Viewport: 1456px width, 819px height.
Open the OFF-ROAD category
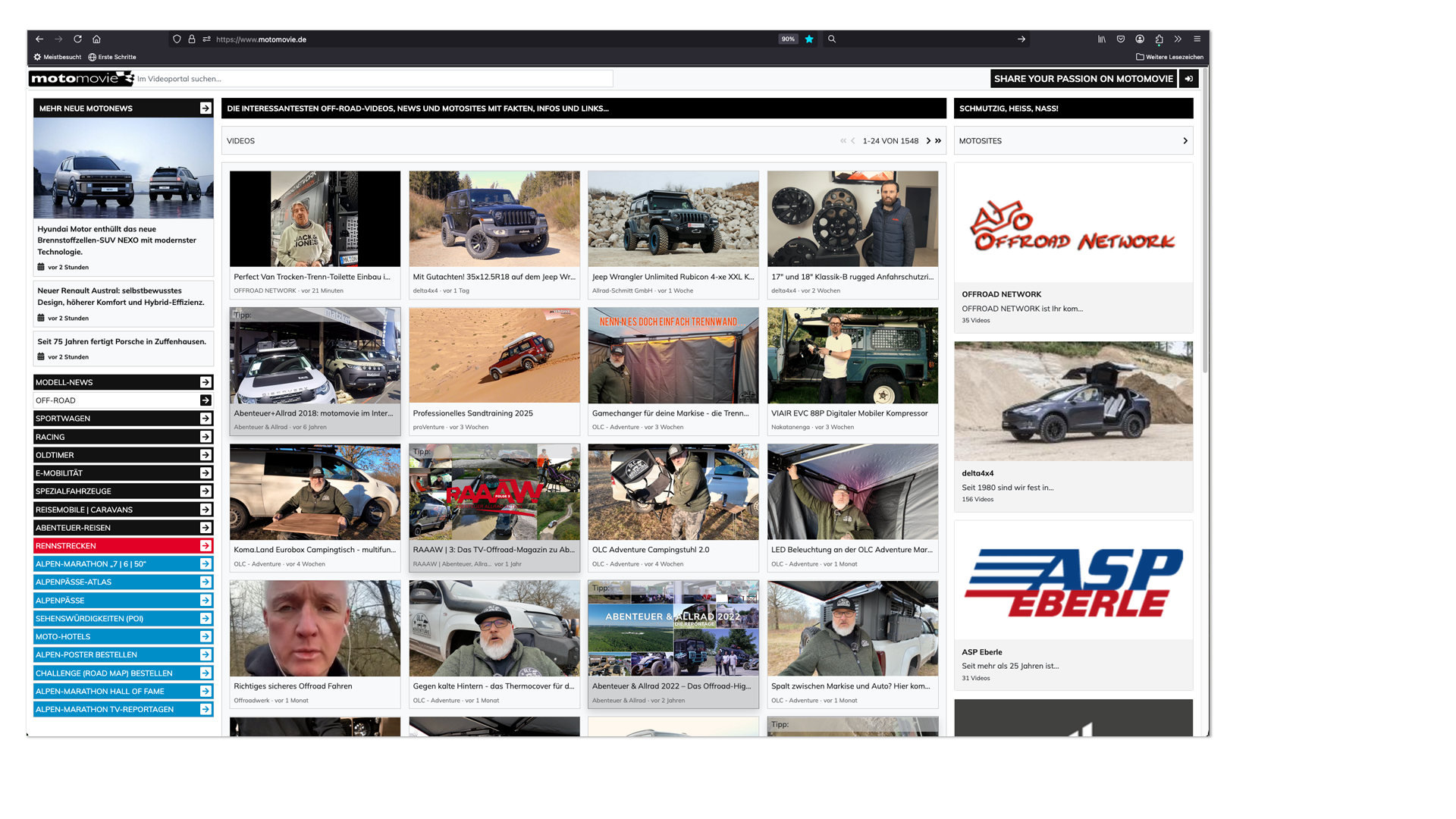click(x=123, y=400)
